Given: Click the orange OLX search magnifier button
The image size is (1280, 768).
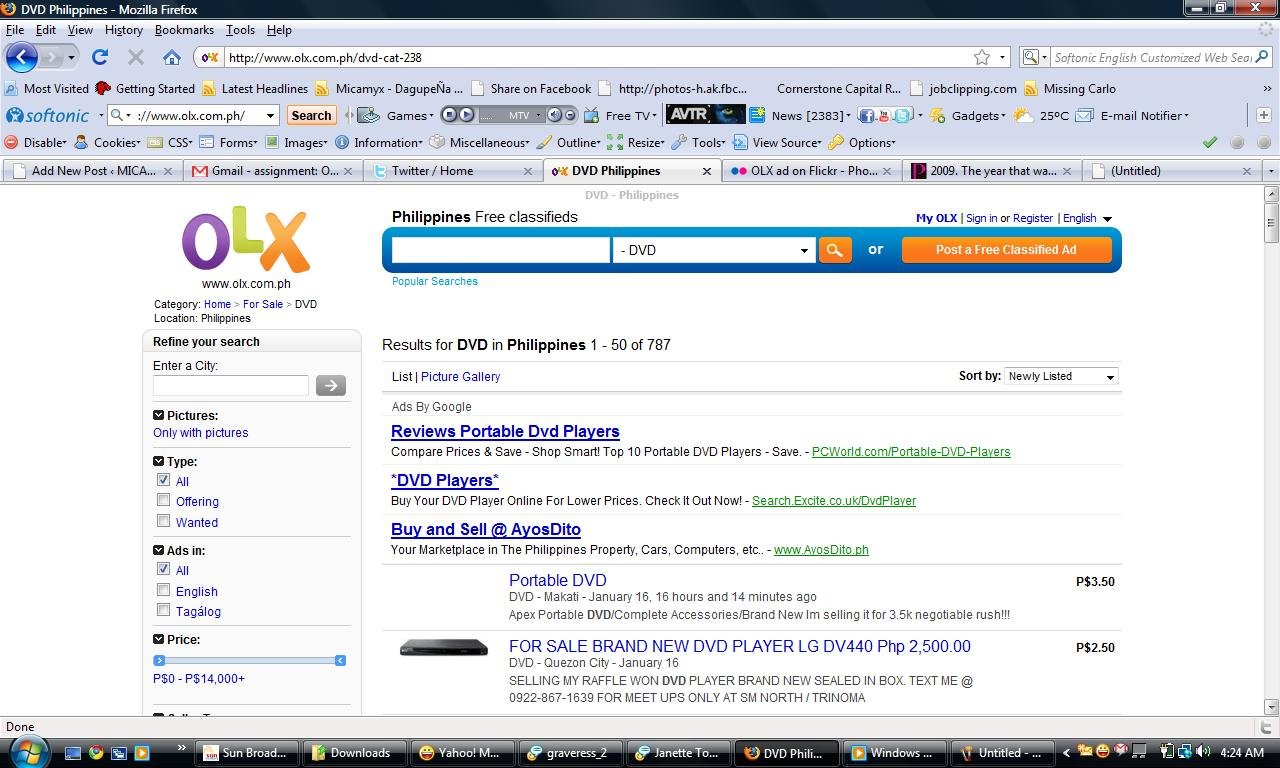Looking at the screenshot, I should point(835,250).
